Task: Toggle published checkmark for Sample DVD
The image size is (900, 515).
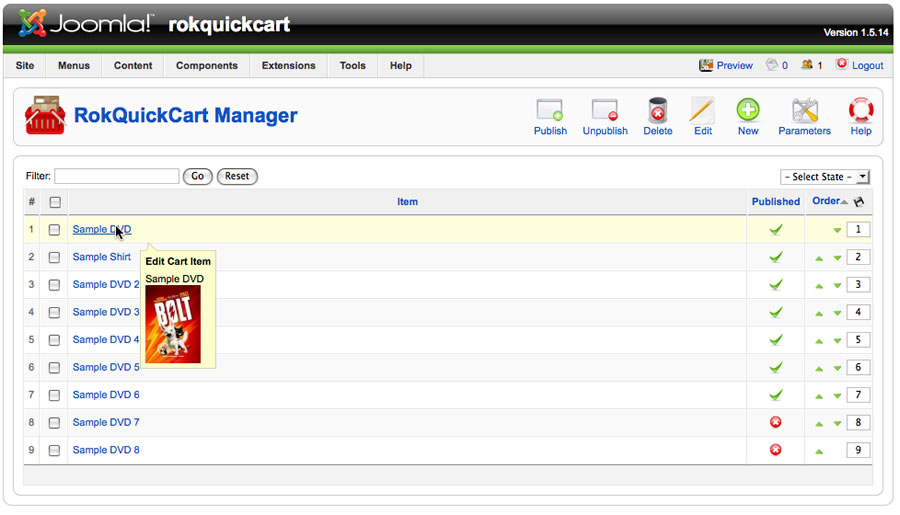Action: pyautogui.click(x=775, y=230)
